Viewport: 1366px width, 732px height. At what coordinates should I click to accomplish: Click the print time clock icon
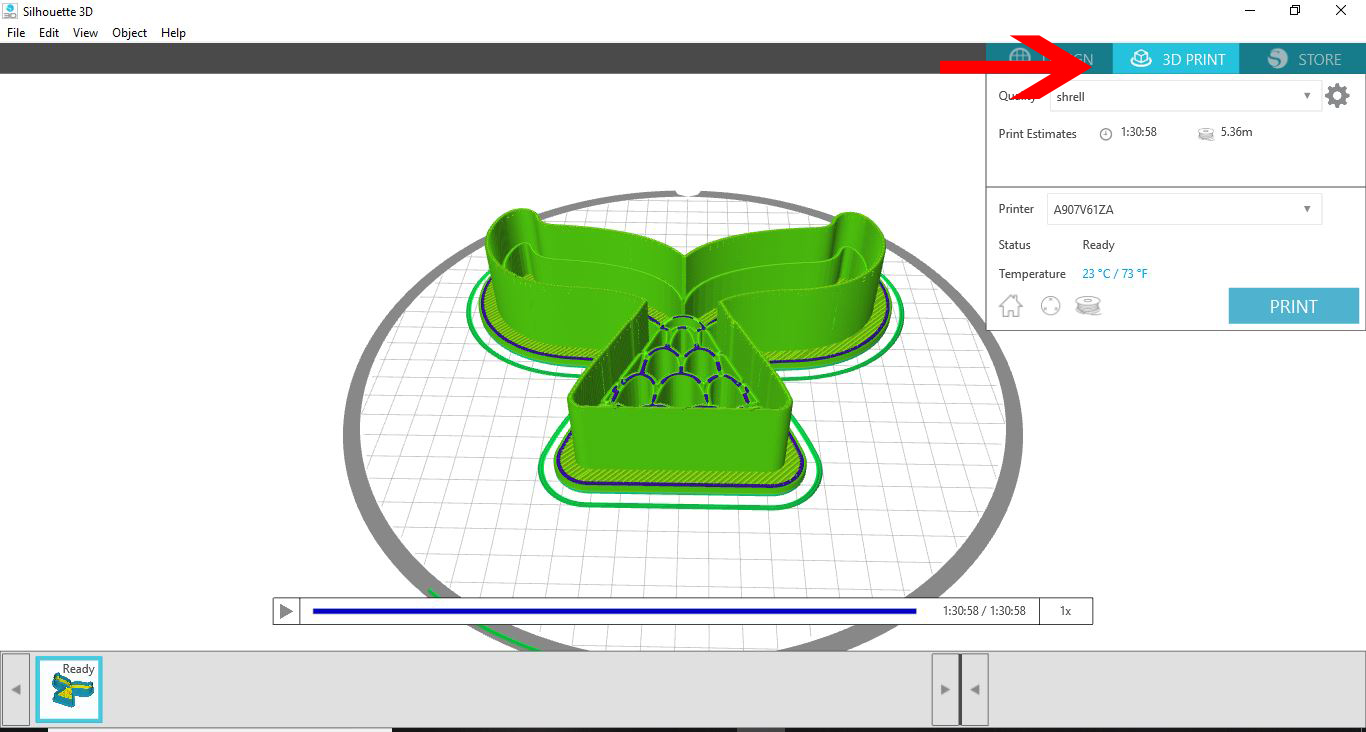[x=1106, y=134]
